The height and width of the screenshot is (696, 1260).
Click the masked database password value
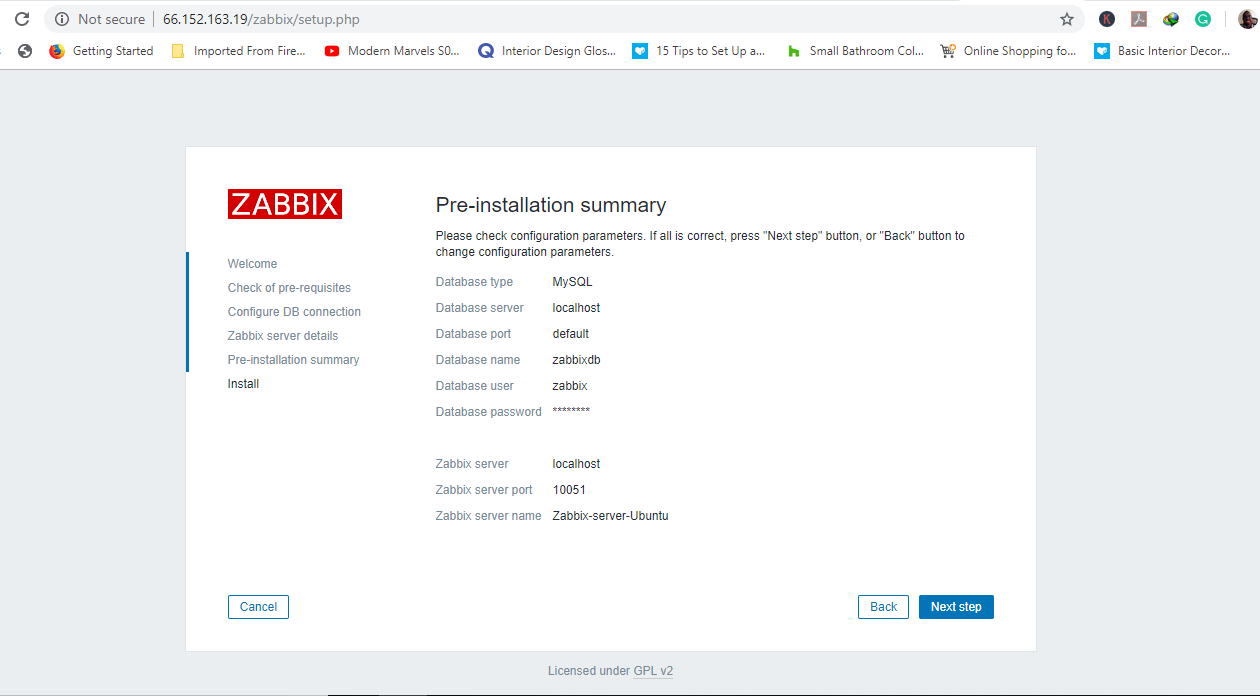(571, 411)
